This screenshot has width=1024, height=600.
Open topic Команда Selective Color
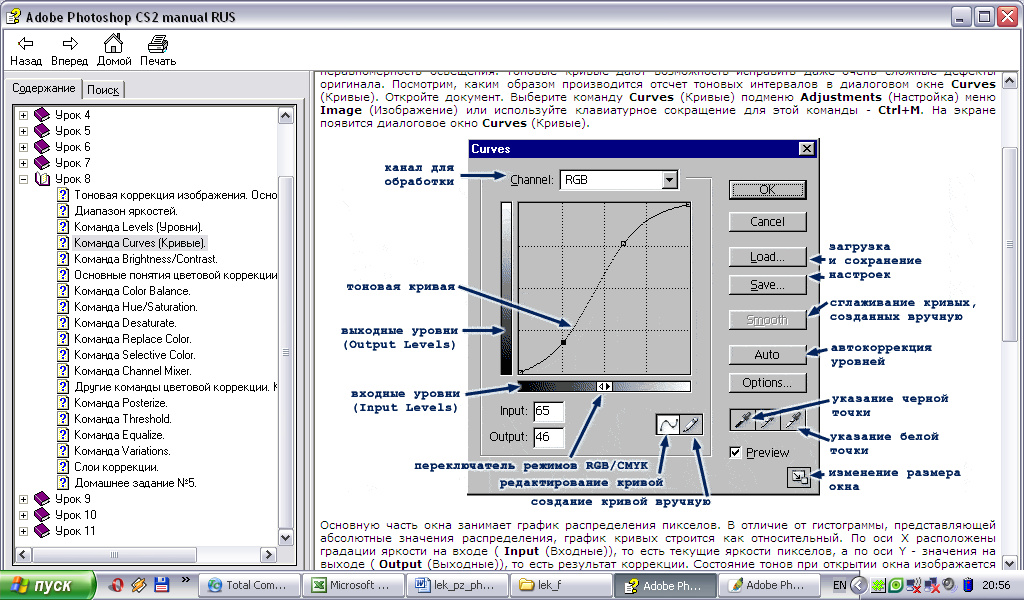135,355
